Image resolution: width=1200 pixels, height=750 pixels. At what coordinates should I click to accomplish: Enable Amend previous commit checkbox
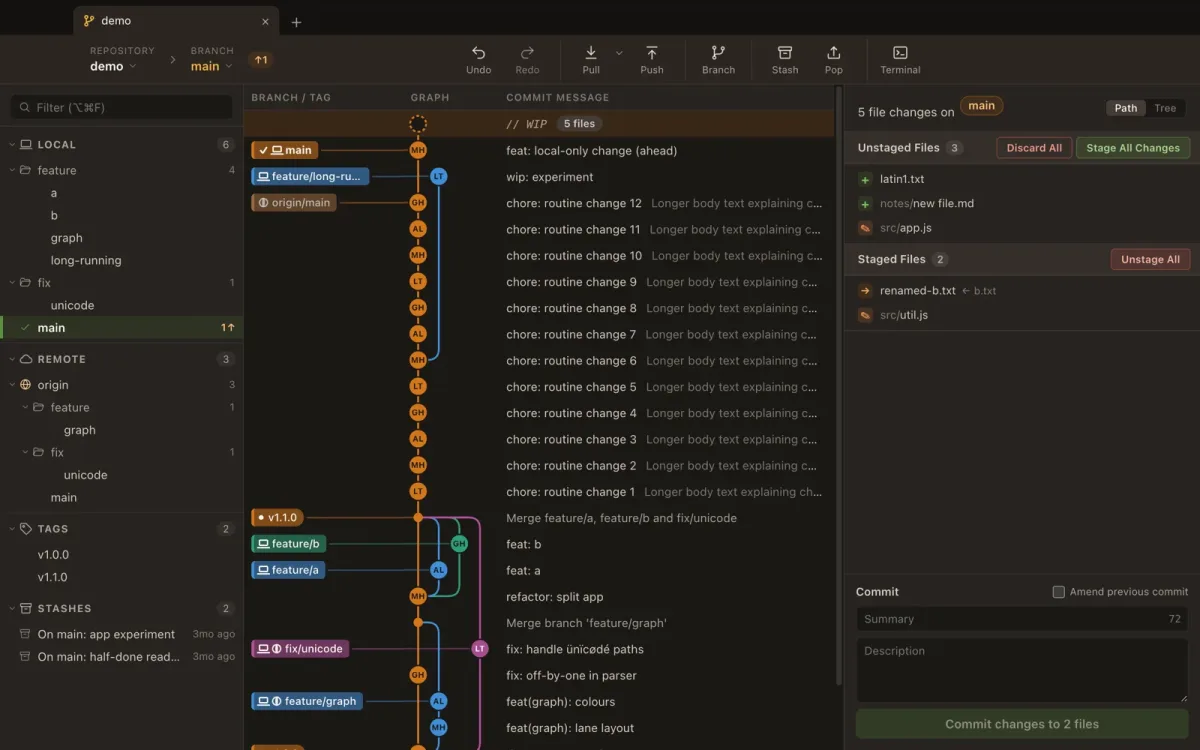click(x=1059, y=592)
